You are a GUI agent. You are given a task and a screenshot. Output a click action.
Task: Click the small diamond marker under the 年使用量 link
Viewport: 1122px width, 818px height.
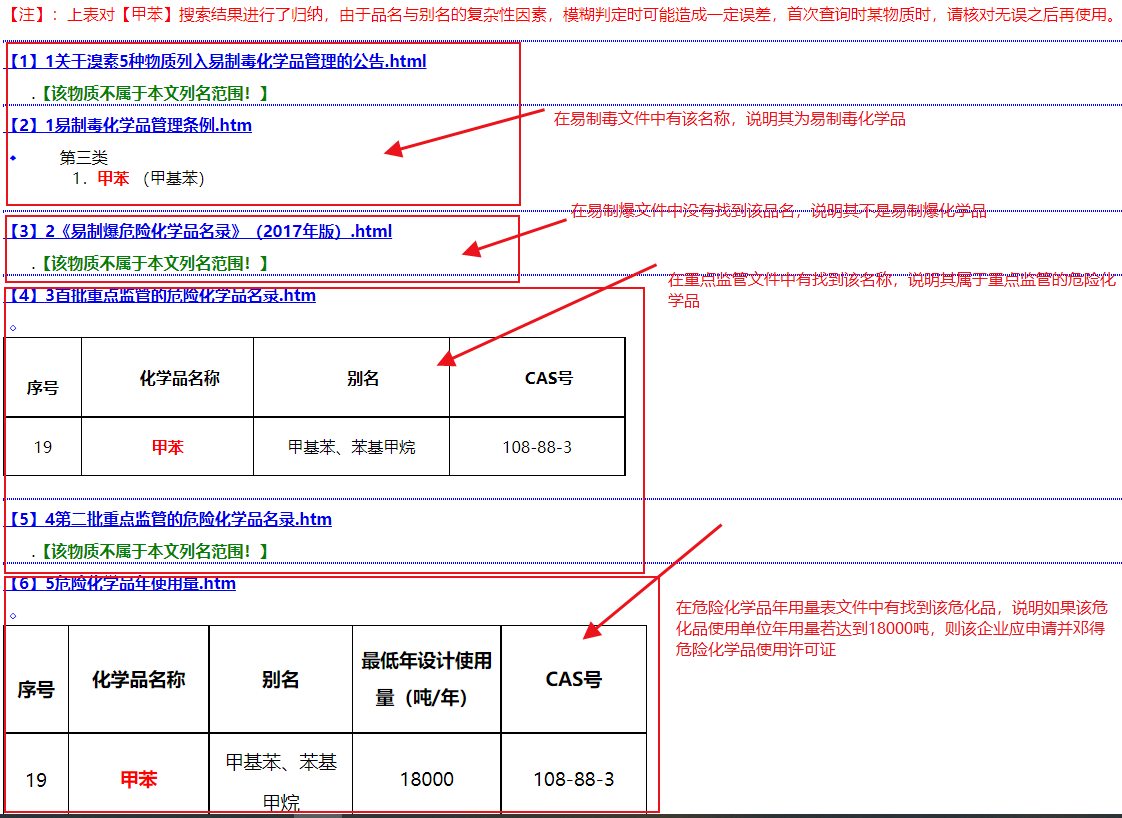tap(13, 615)
